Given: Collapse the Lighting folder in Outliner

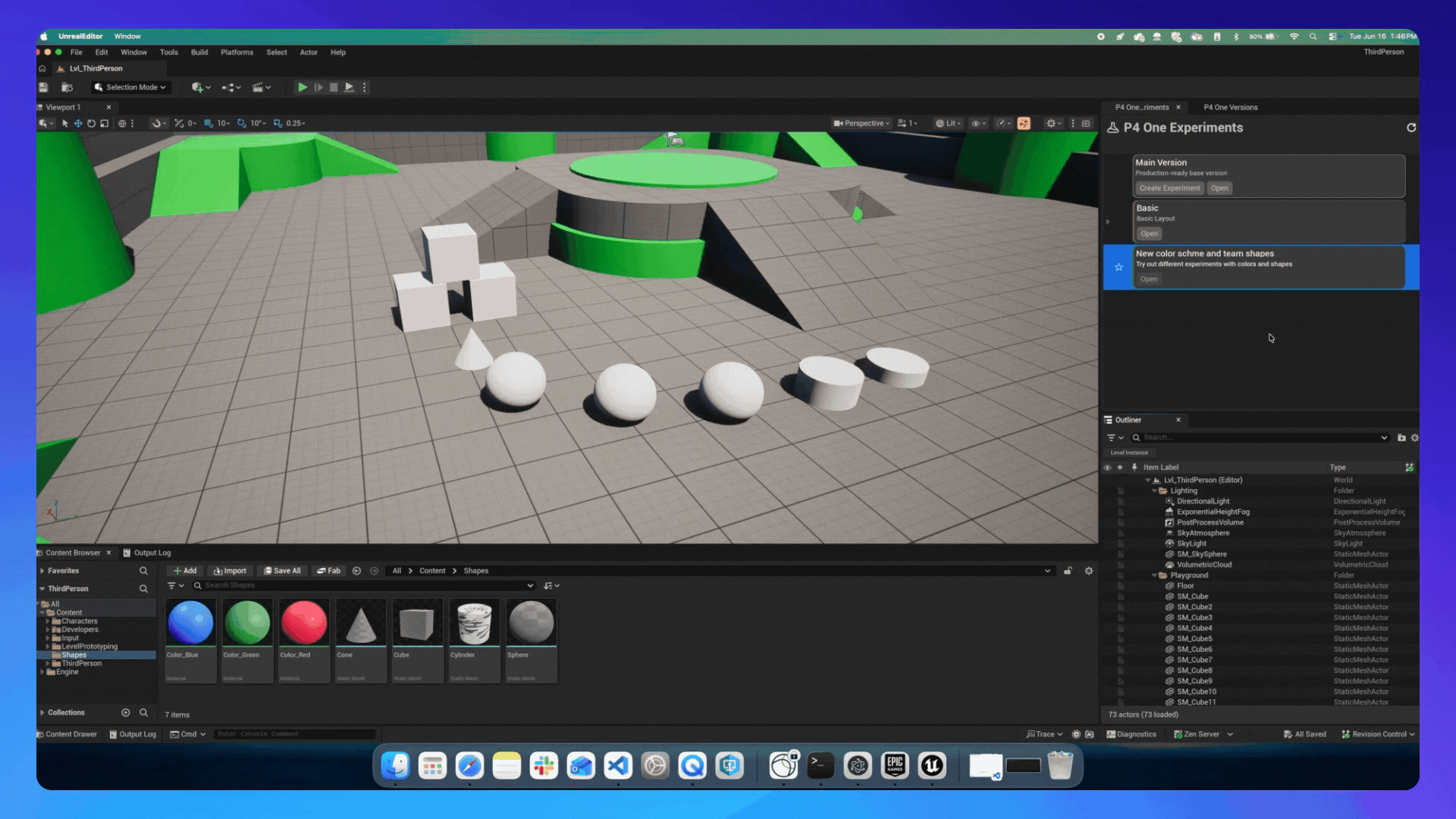Looking at the screenshot, I should coord(1154,491).
